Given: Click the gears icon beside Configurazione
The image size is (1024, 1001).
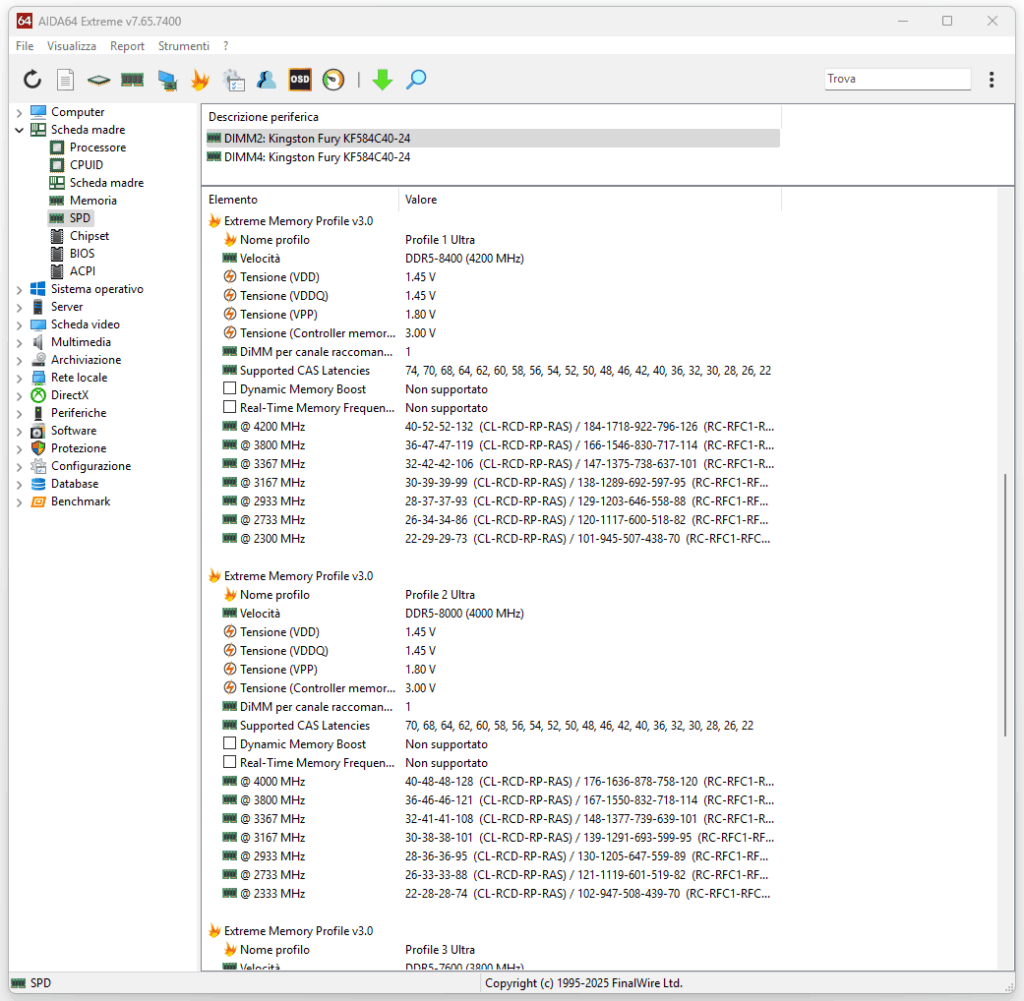Looking at the screenshot, I should [39, 466].
